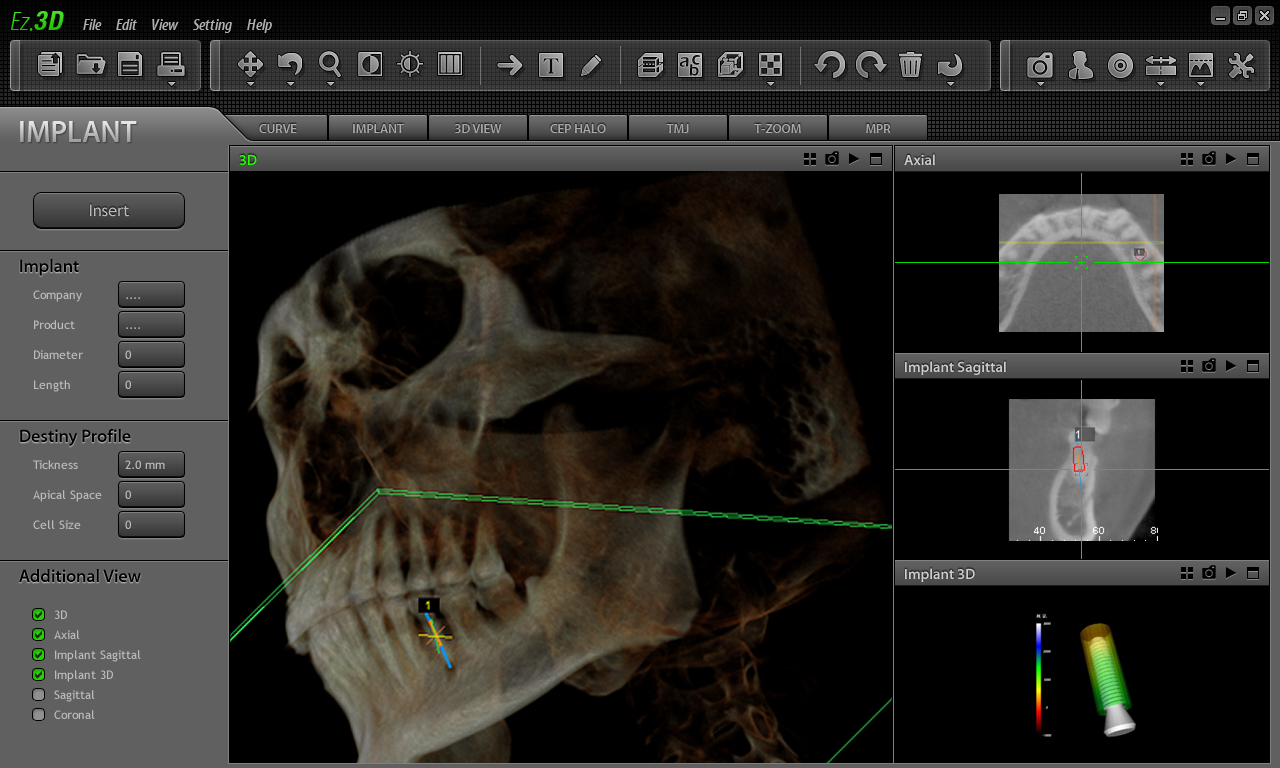Click the new document icon in the toolbar
Viewport: 1280px width, 768px height.
click(x=50, y=65)
